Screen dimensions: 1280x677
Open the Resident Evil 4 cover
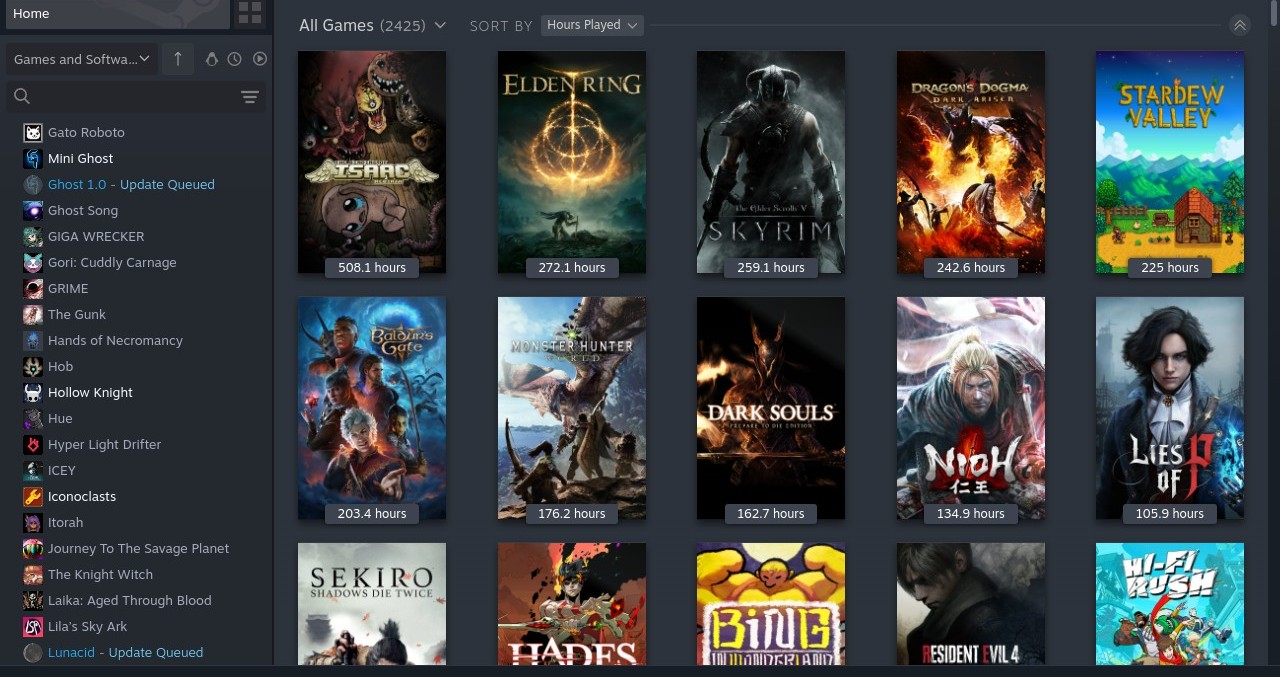click(971, 604)
